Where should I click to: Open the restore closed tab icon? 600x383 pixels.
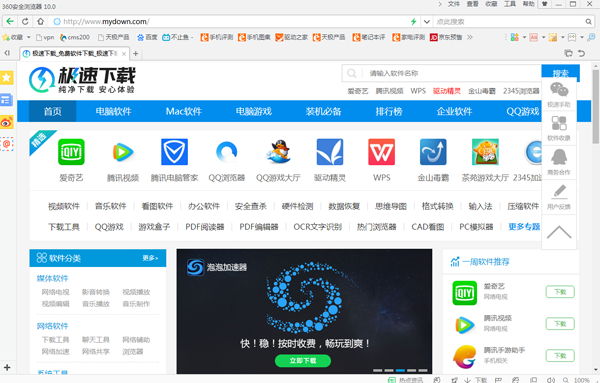coord(582,53)
